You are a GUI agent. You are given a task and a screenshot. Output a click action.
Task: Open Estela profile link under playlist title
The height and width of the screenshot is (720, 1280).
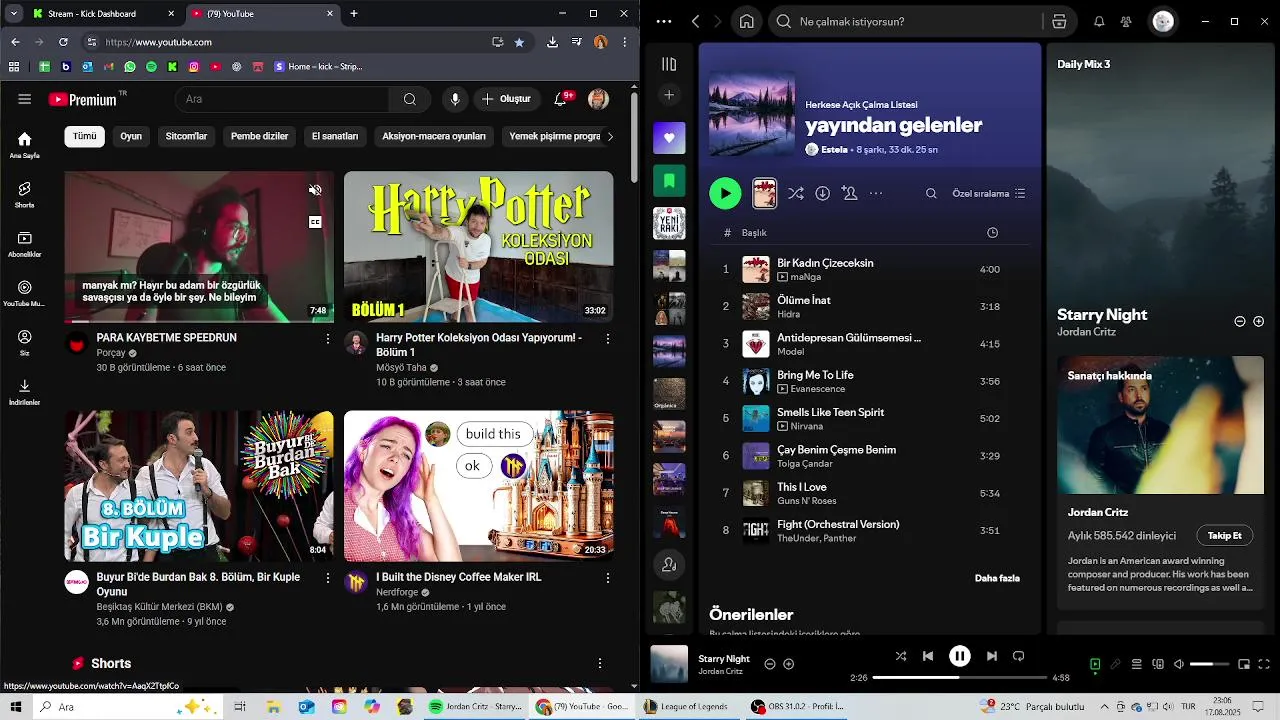[834, 149]
